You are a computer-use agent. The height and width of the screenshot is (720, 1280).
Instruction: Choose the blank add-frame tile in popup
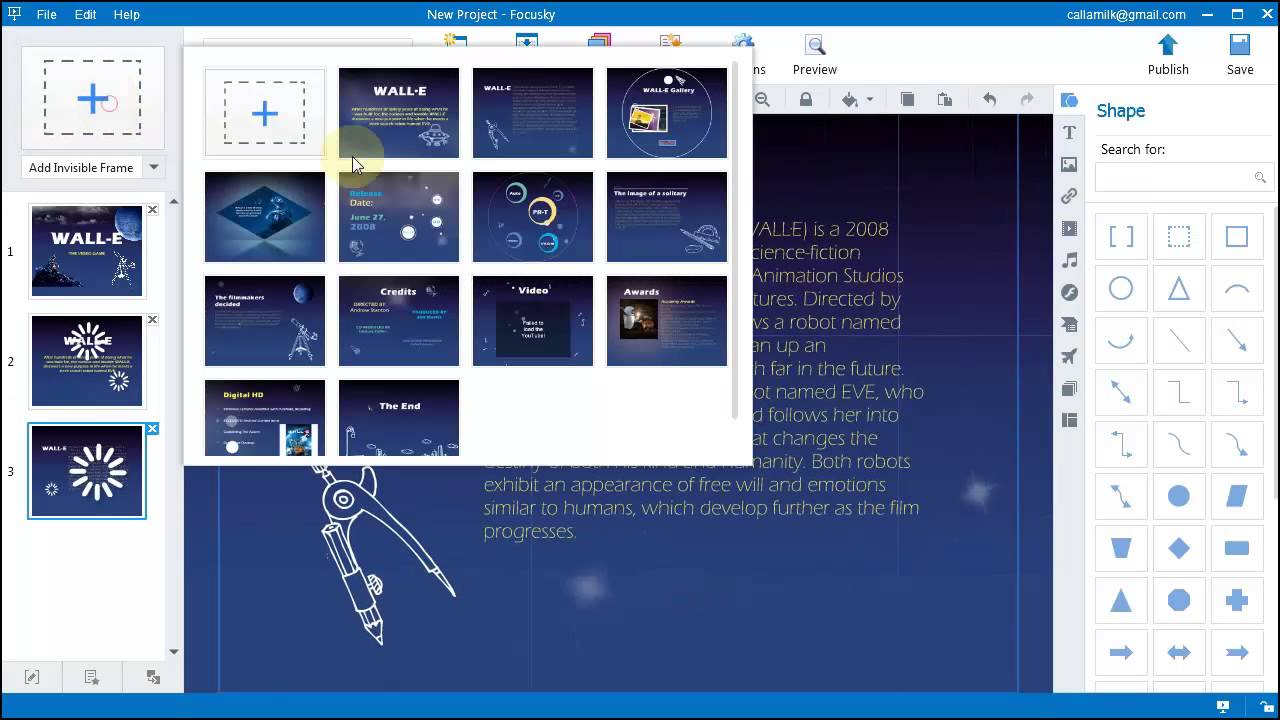click(265, 113)
